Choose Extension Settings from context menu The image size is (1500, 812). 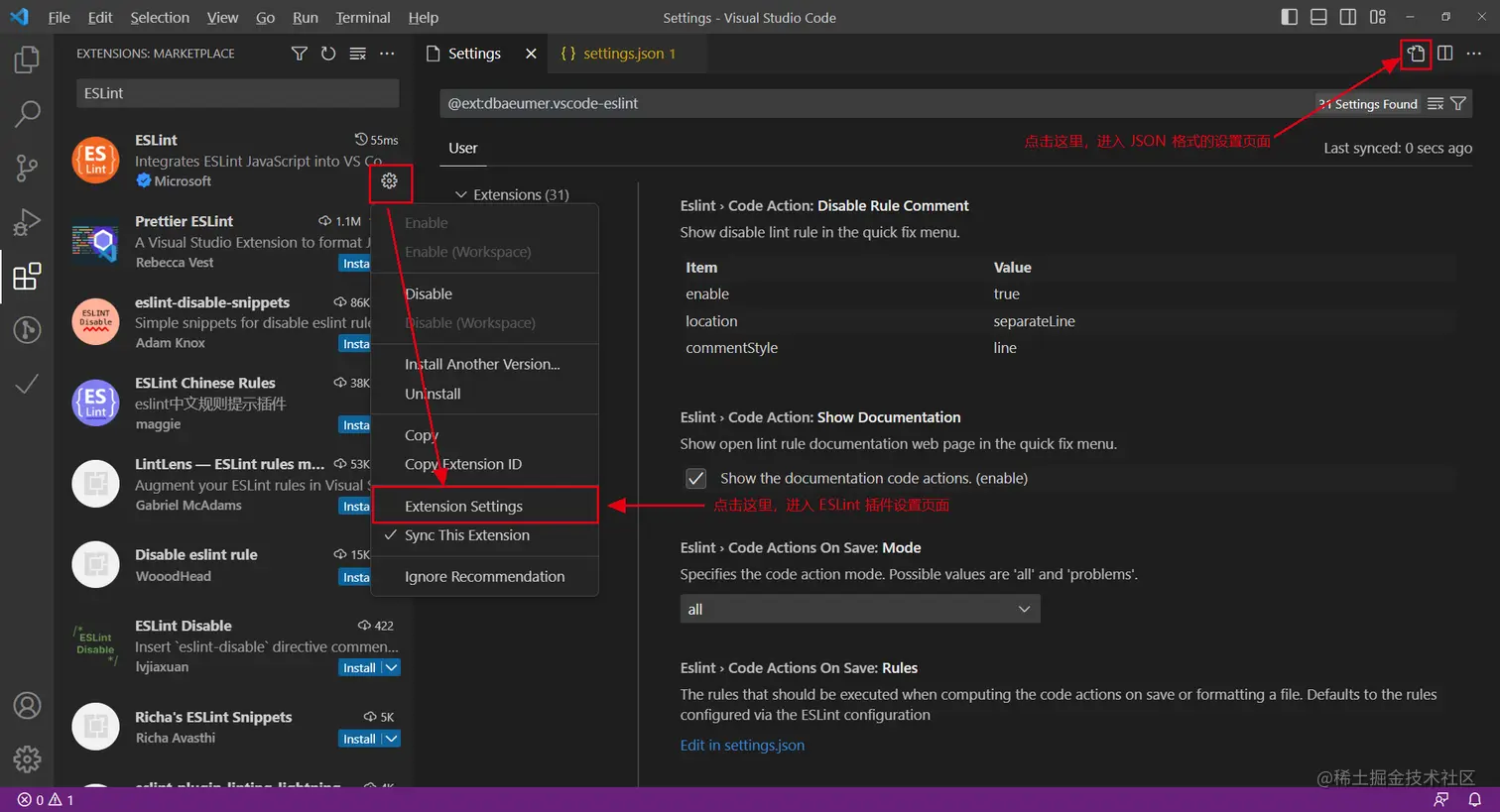pos(485,506)
